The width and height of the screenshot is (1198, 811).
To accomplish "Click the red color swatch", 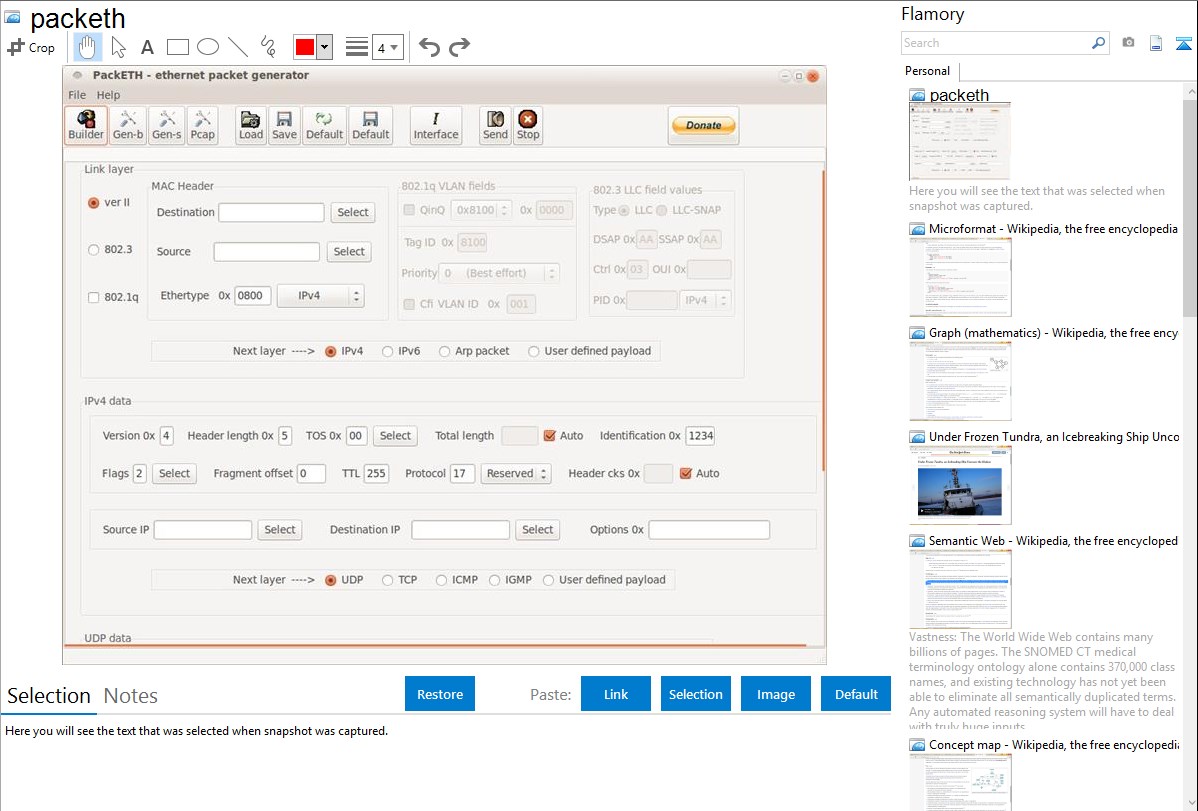I will 305,47.
